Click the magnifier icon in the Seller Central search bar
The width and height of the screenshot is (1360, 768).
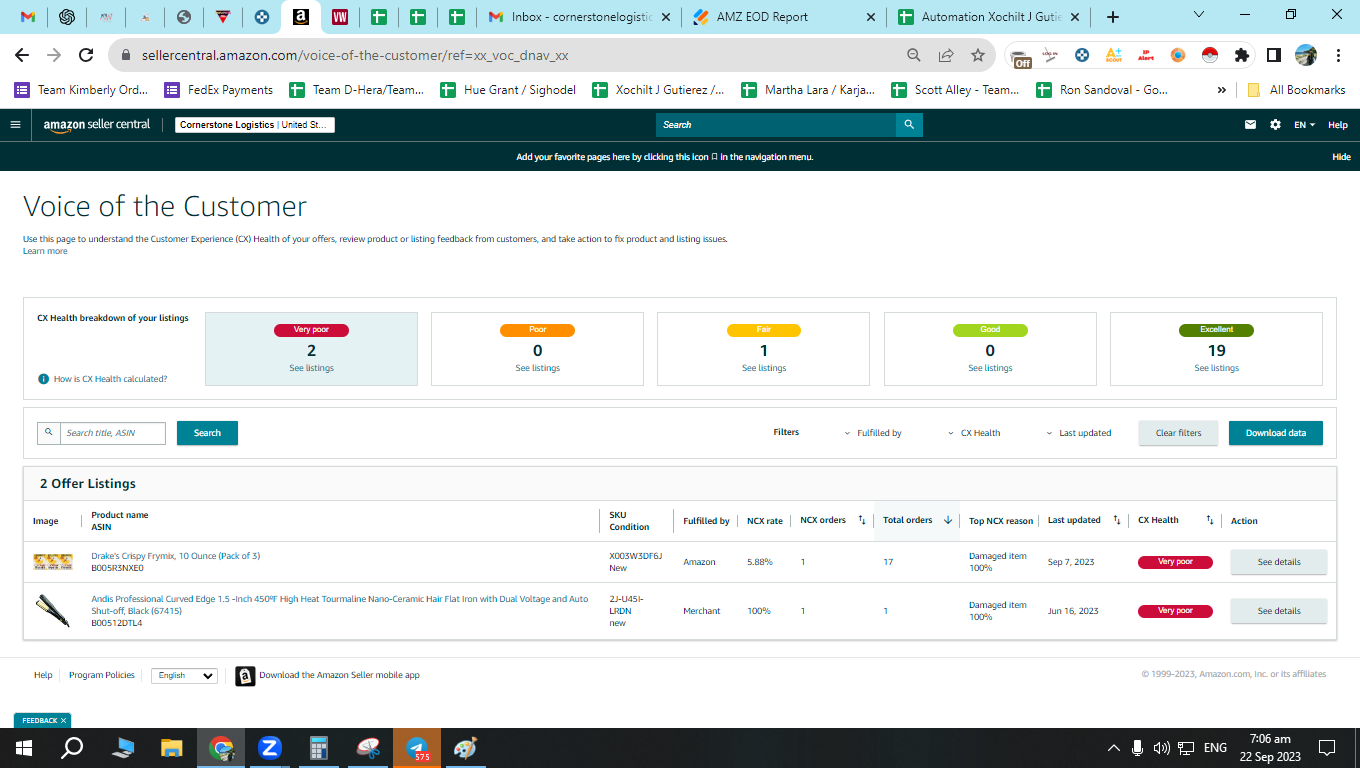[909, 125]
